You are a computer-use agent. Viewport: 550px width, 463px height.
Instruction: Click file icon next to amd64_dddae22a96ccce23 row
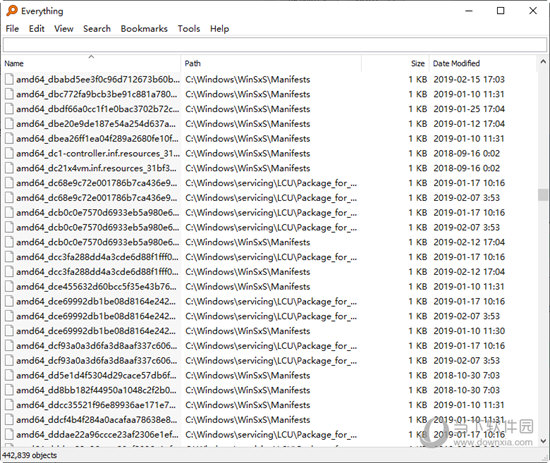[9, 435]
